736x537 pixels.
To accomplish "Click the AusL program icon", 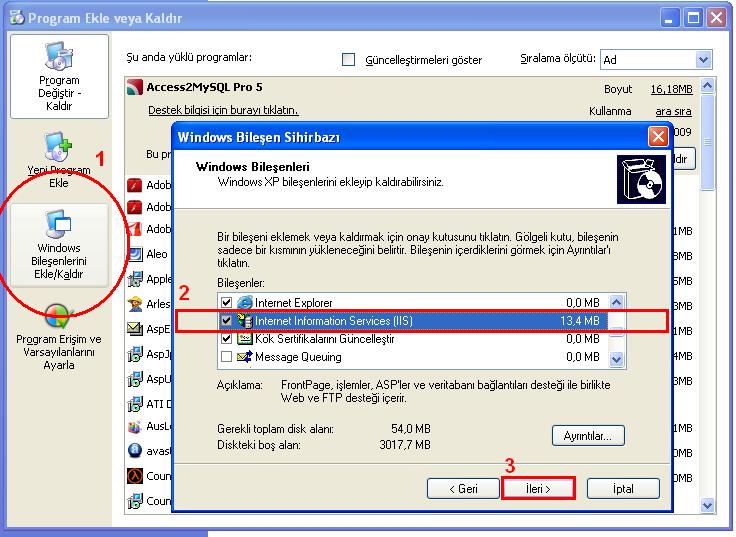I will tap(135, 426).
